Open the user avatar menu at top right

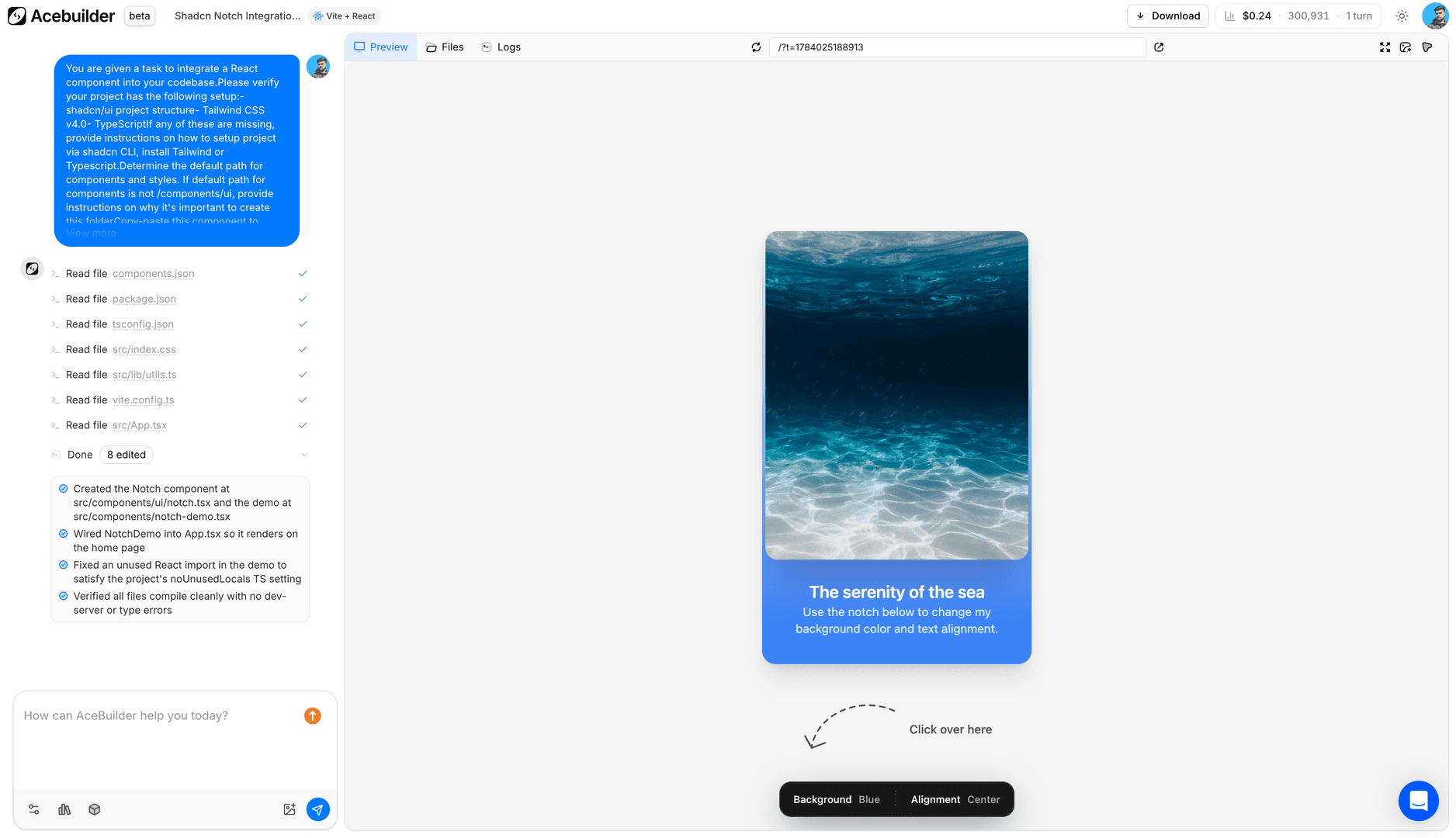(x=1434, y=16)
